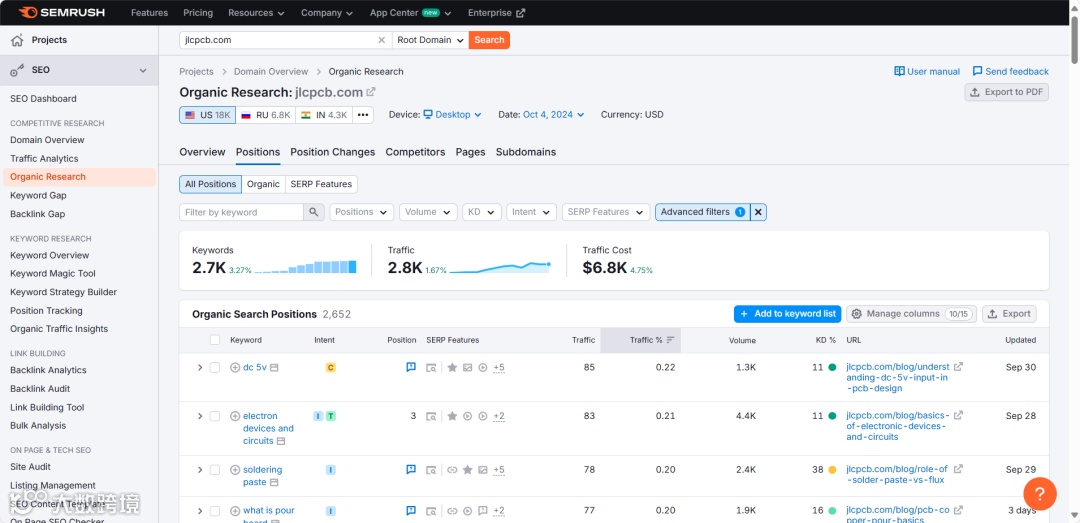Click featured snippet position icon for dc 5v
This screenshot has width=1080, height=523.
tap(411, 367)
